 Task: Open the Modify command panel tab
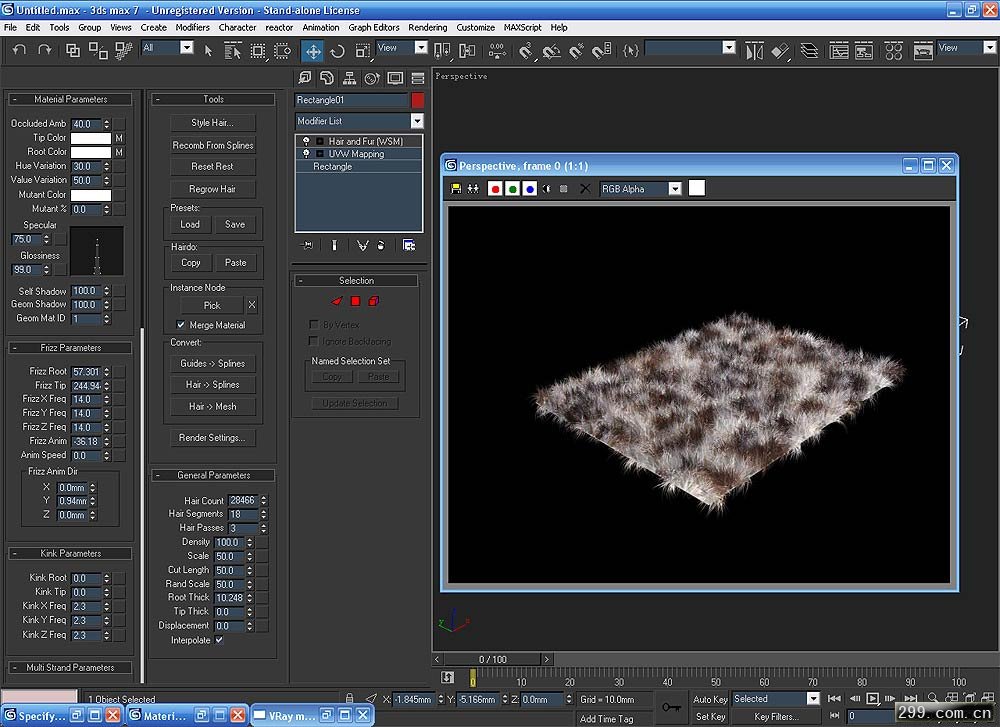coord(327,78)
